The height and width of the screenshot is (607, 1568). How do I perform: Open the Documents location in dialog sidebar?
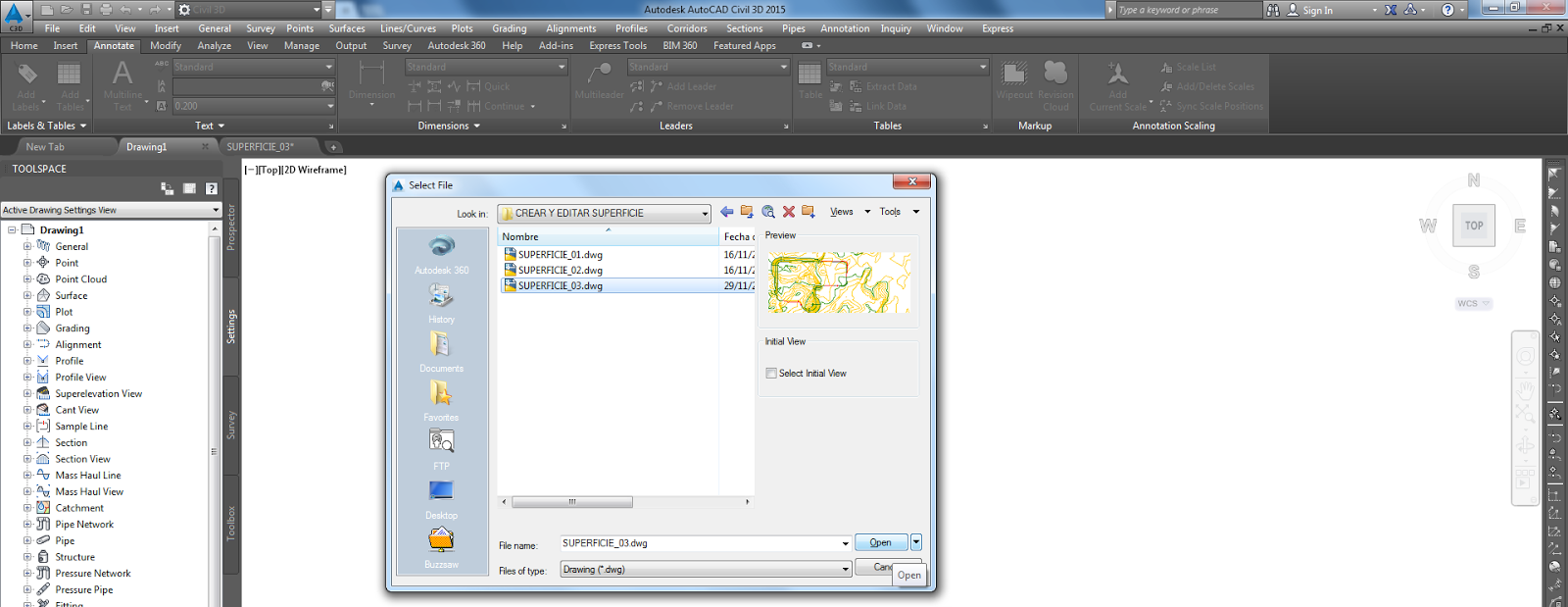tap(441, 351)
